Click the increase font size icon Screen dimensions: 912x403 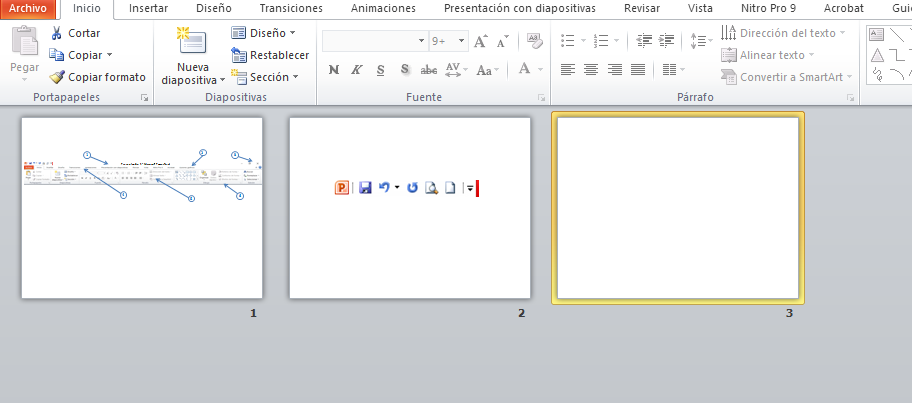[481, 42]
